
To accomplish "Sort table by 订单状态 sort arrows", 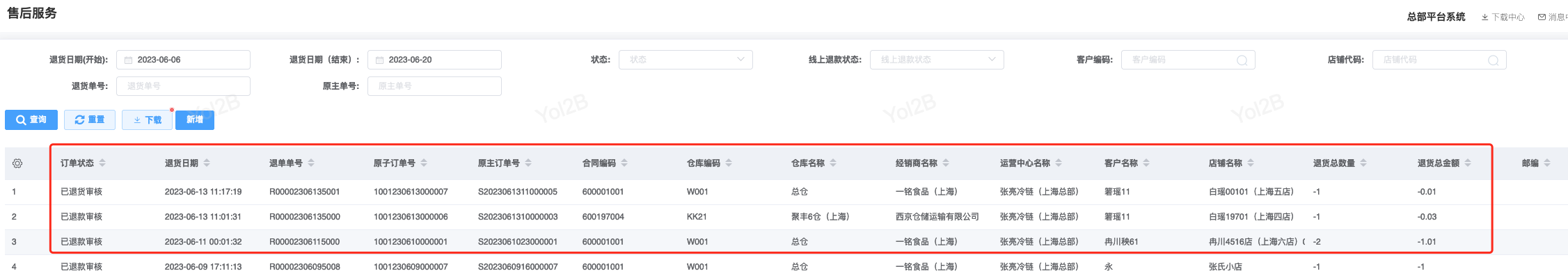I will [x=102, y=163].
